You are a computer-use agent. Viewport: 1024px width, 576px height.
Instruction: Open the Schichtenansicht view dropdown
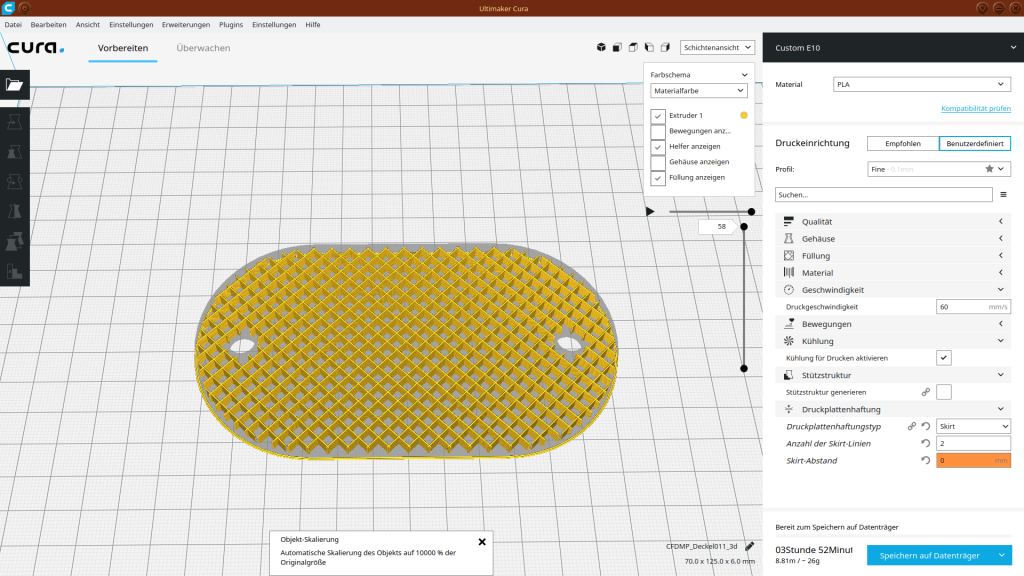pos(717,47)
